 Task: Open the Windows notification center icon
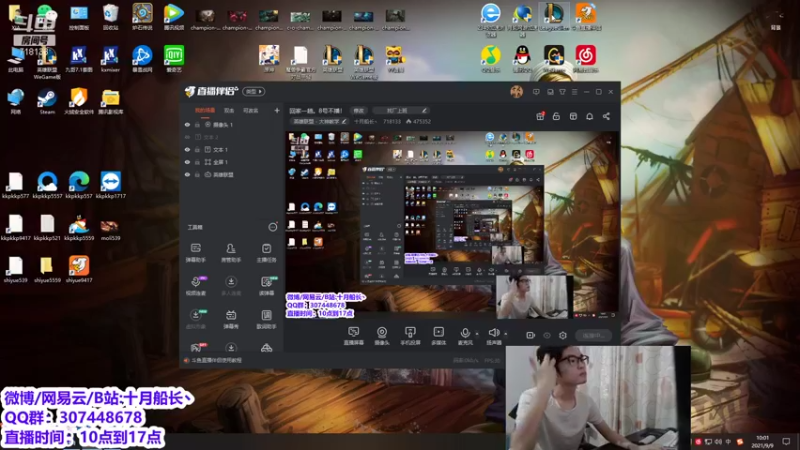(786, 441)
